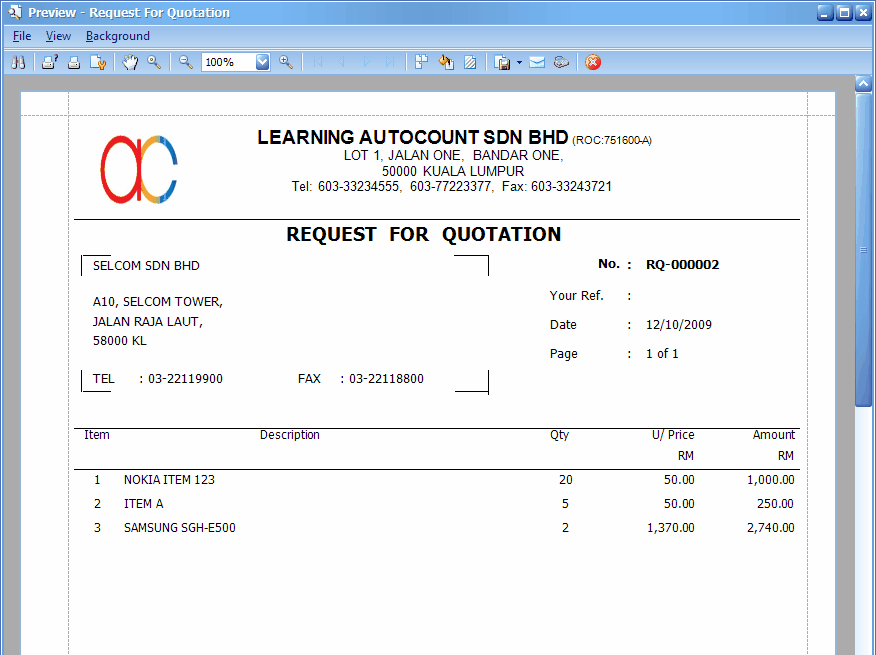The height and width of the screenshot is (655, 876).
Task: Click the telephone number 03-22119900
Action: click(x=185, y=379)
